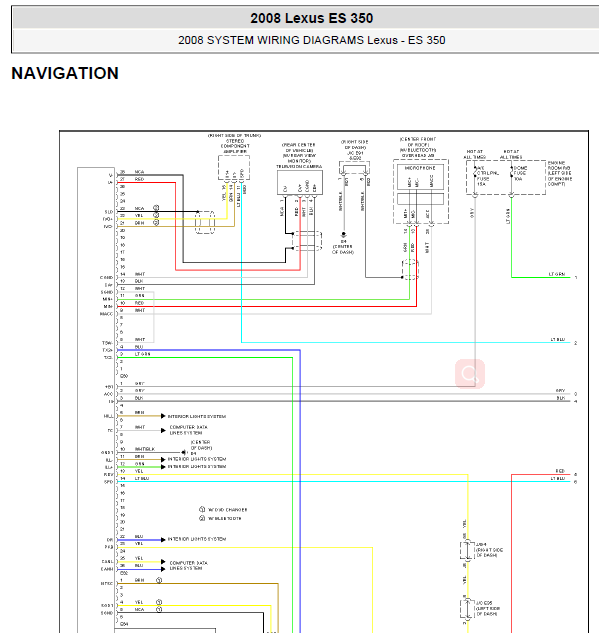Click the 'W/ BLUETOOTH' legend note

tap(224, 518)
